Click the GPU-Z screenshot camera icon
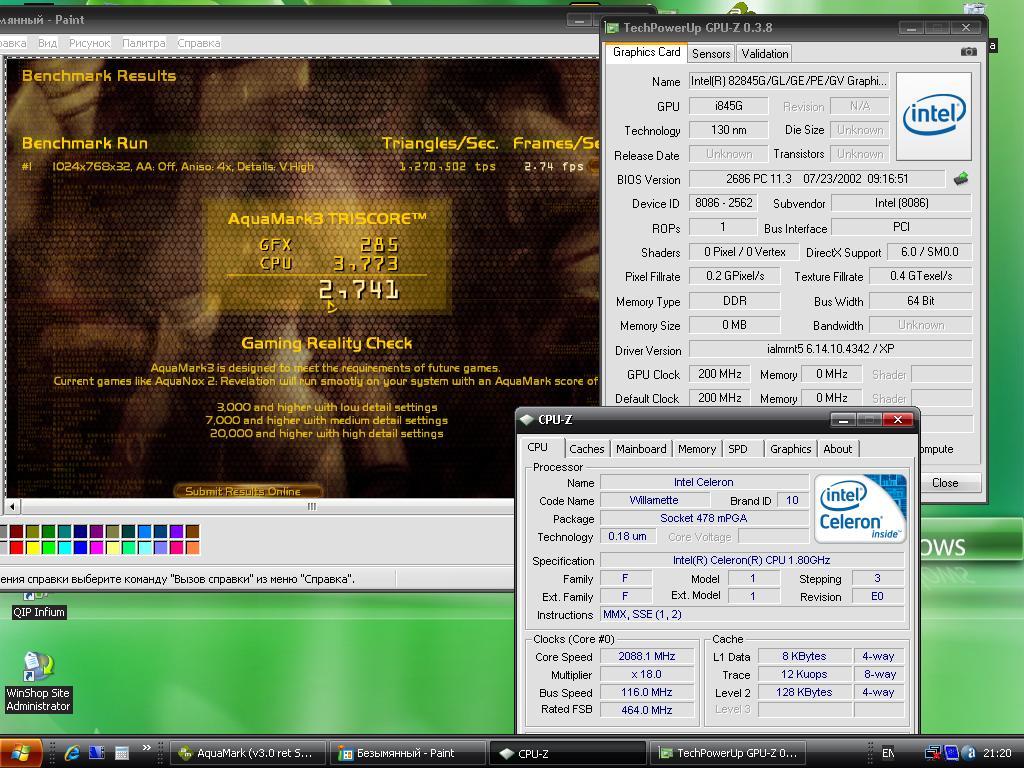The height and width of the screenshot is (768, 1024). pyautogui.click(x=968, y=52)
